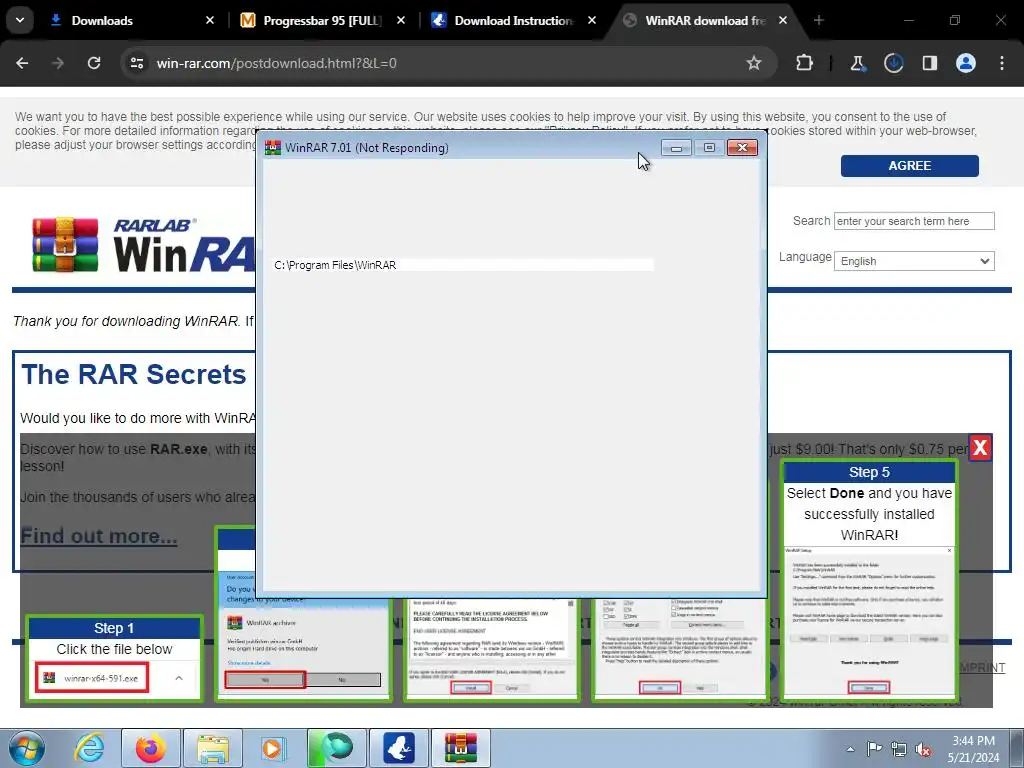Click the WinRAR logo books icon
Image resolution: width=1024 pixels, height=768 pixels.
tap(65, 245)
